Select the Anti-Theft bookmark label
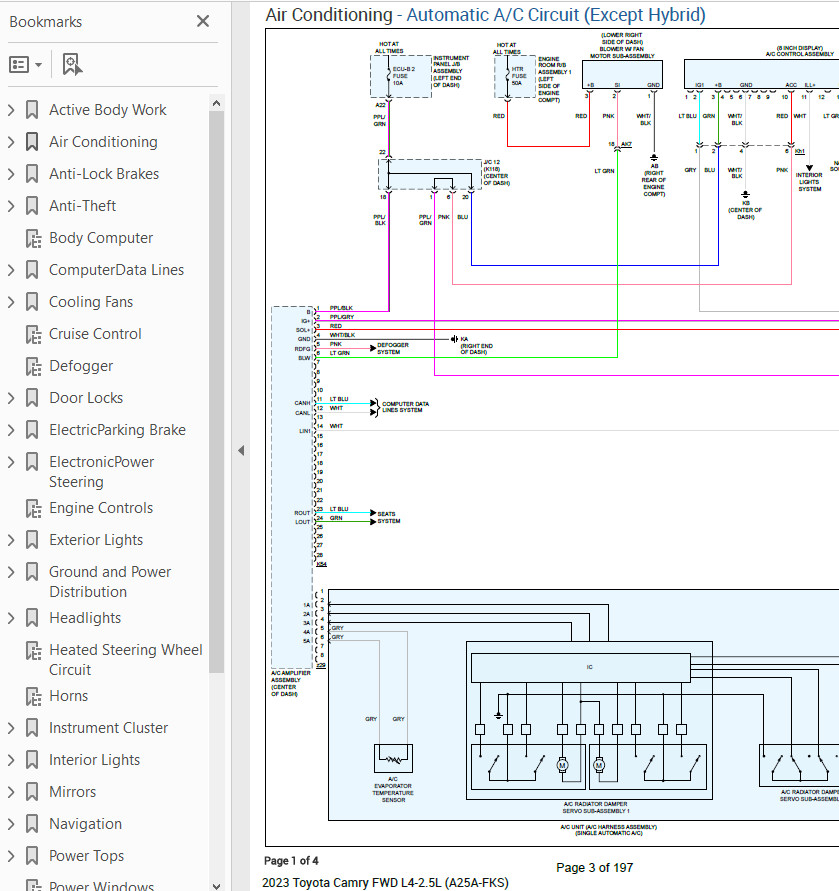 (x=82, y=206)
